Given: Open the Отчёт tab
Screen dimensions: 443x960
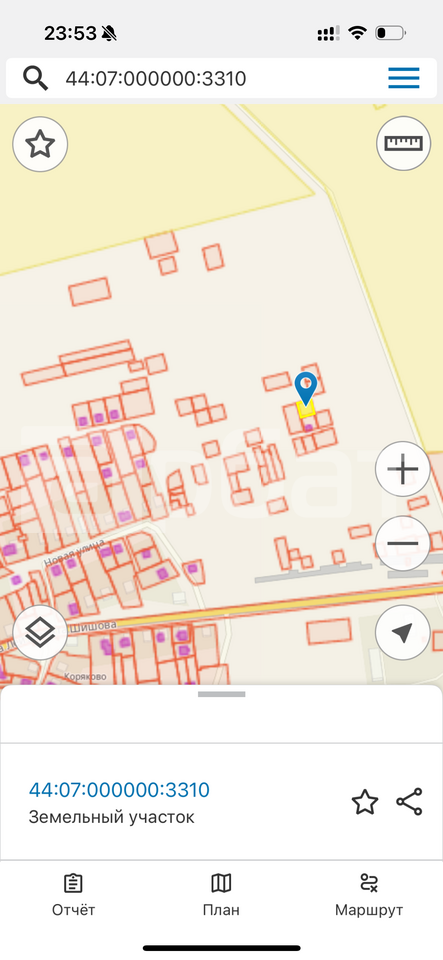Looking at the screenshot, I should tap(73, 896).
